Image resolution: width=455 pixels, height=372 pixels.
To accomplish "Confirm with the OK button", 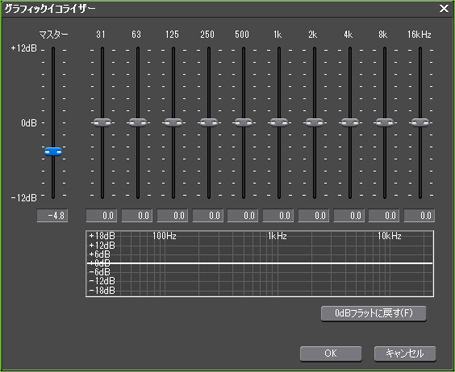I will pyautogui.click(x=331, y=353).
